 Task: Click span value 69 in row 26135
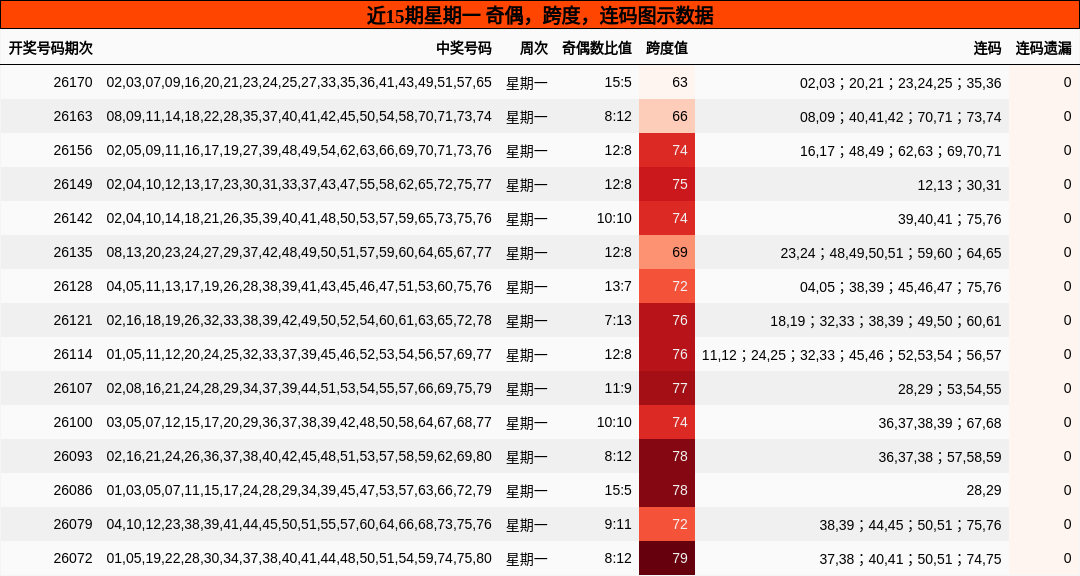tap(667, 252)
